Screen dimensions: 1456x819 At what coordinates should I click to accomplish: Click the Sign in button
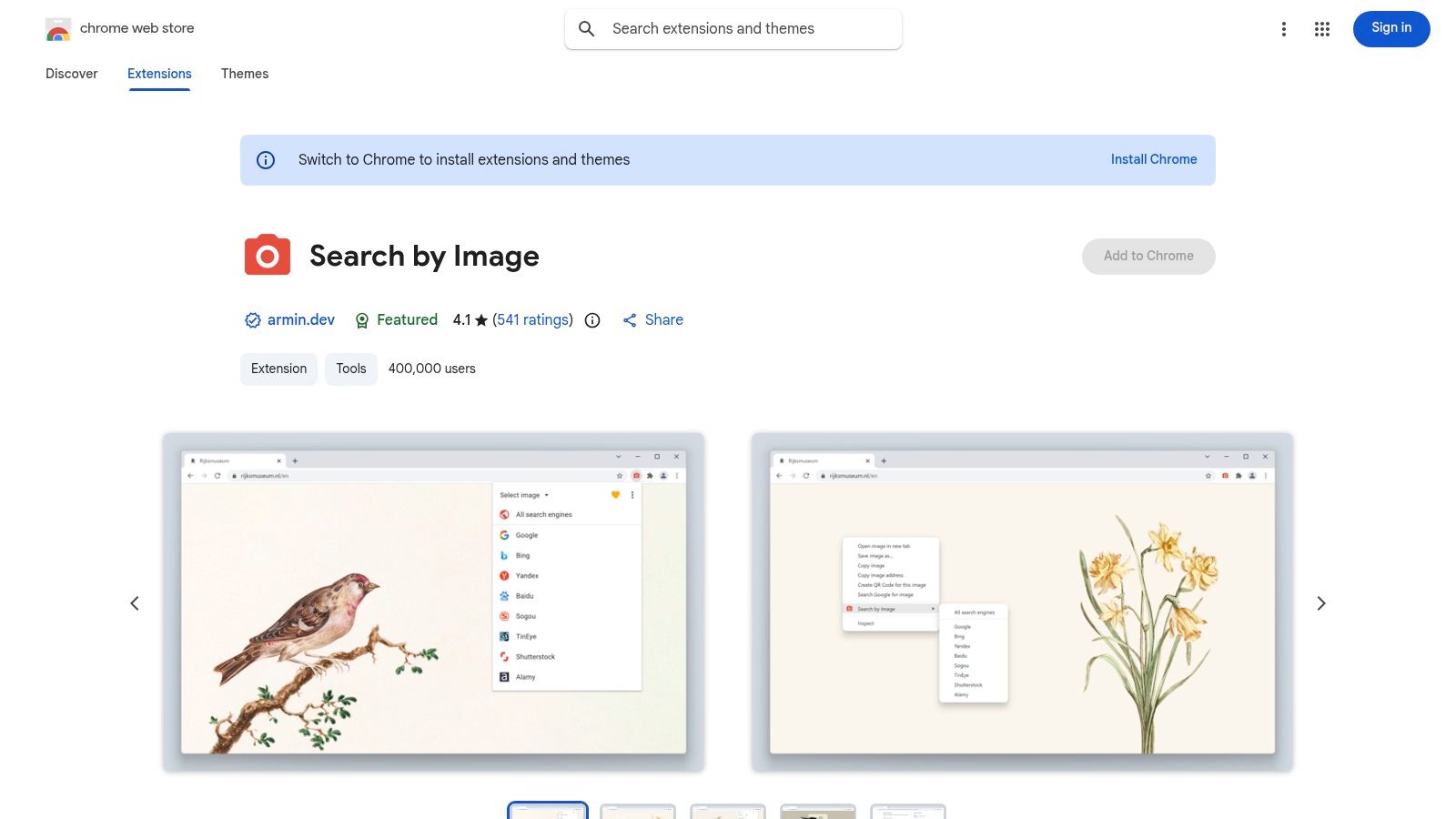1391,28
